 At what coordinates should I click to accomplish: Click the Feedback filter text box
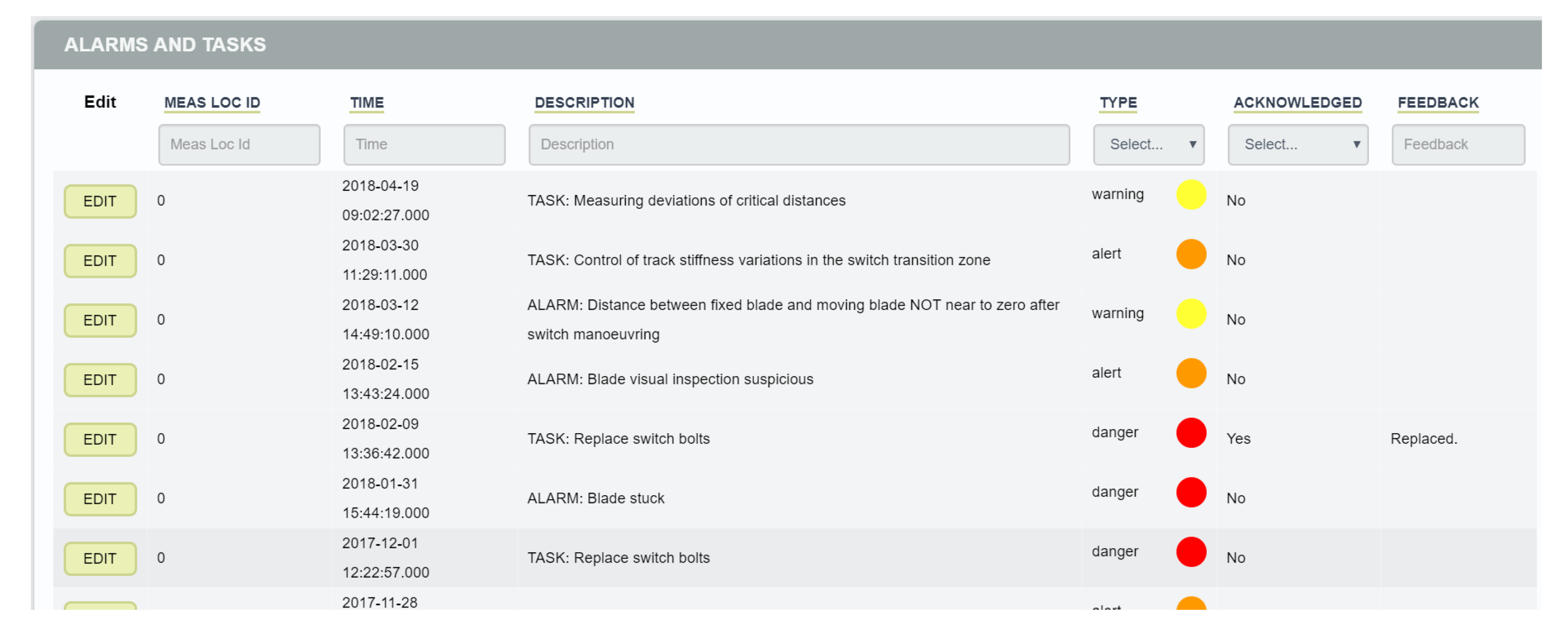tap(1457, 145)
